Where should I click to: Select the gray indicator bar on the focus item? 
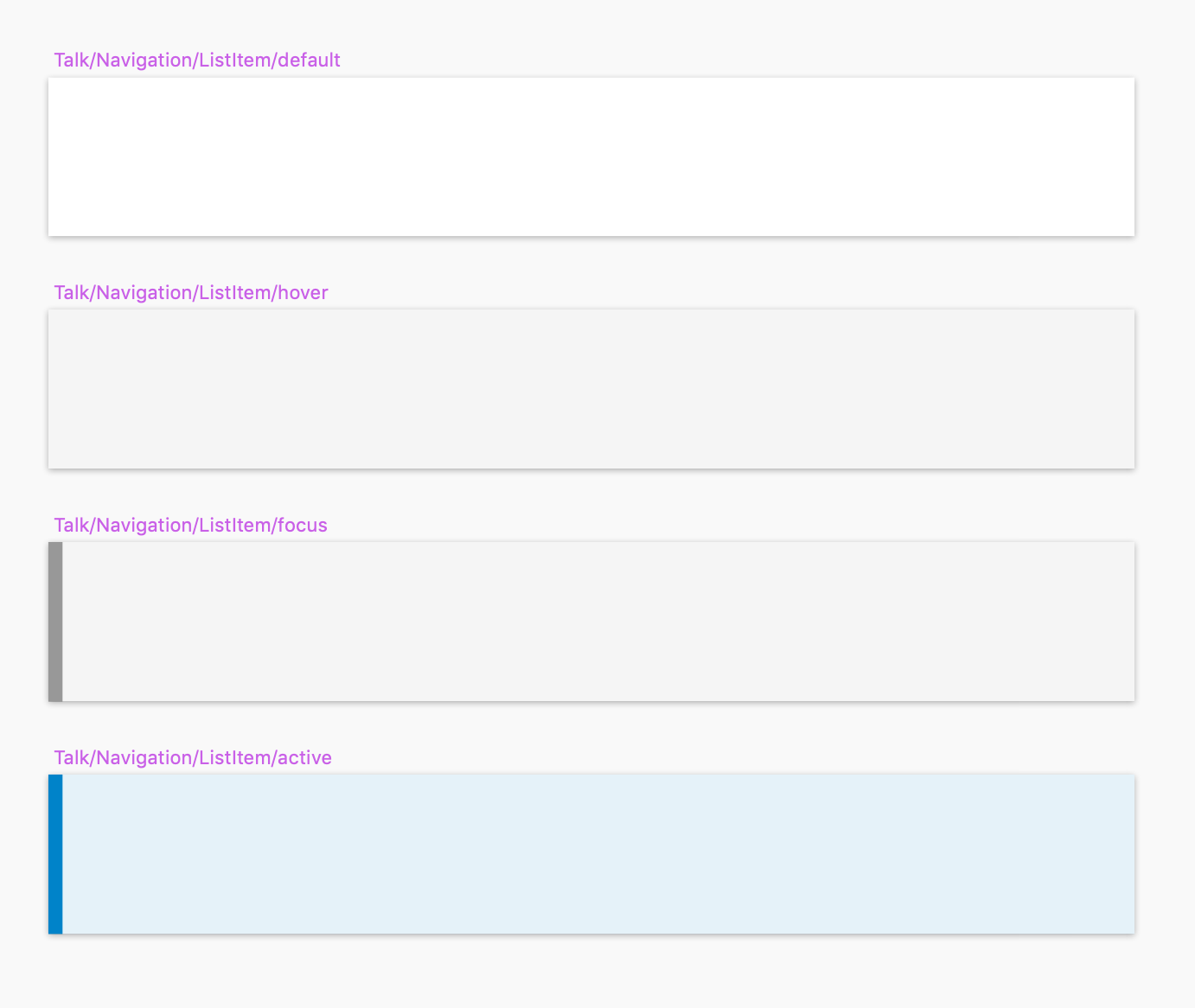pyautogui.click(x=55, y=622)
